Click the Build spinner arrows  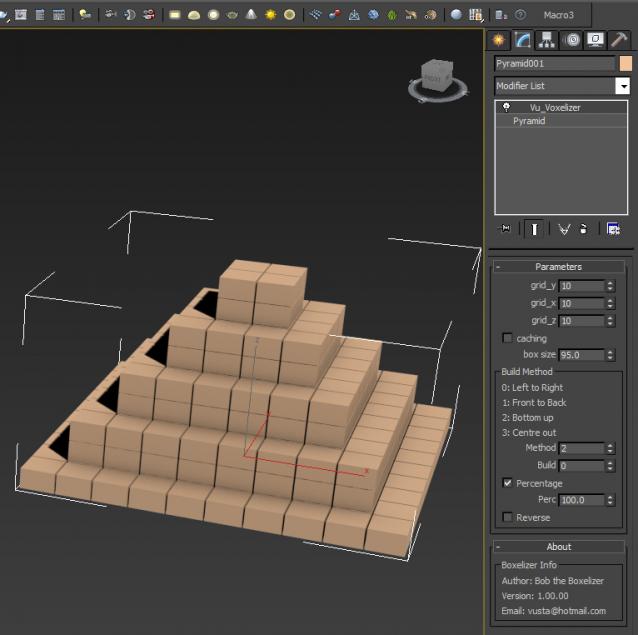point(610,466)
